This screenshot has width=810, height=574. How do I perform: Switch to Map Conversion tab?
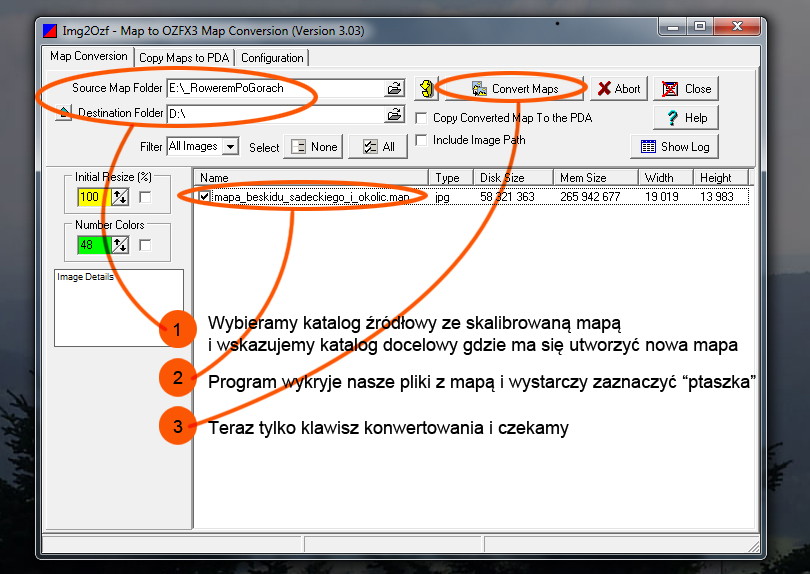click(x=88, y=56)
